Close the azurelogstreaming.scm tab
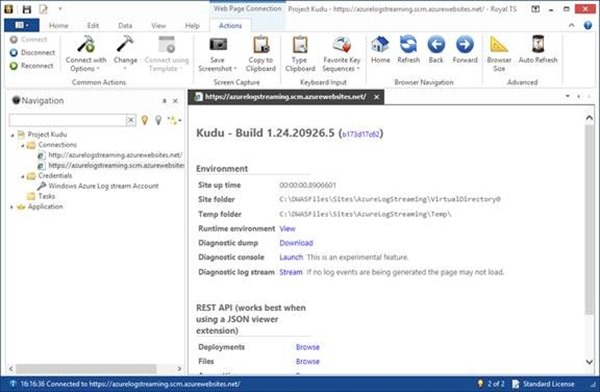 coord(377,97)
